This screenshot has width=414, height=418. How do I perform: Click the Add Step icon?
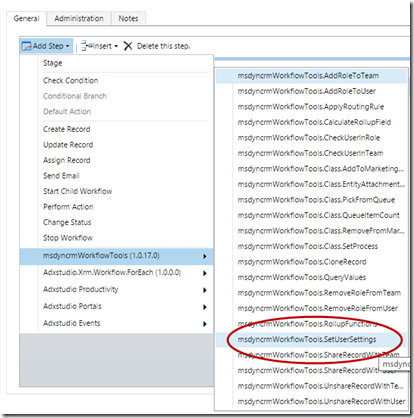(x=27, y=46)
